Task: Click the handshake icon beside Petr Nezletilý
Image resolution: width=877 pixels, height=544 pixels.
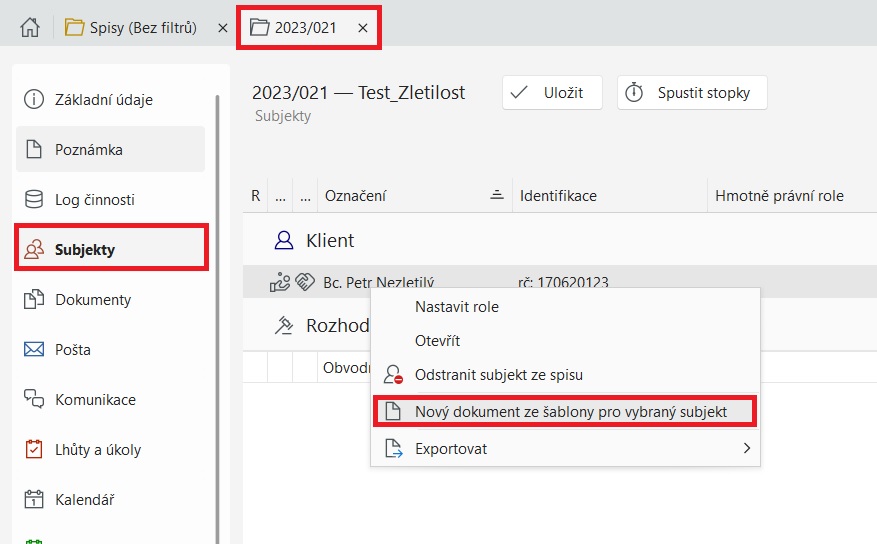Action: coord(305,281)
